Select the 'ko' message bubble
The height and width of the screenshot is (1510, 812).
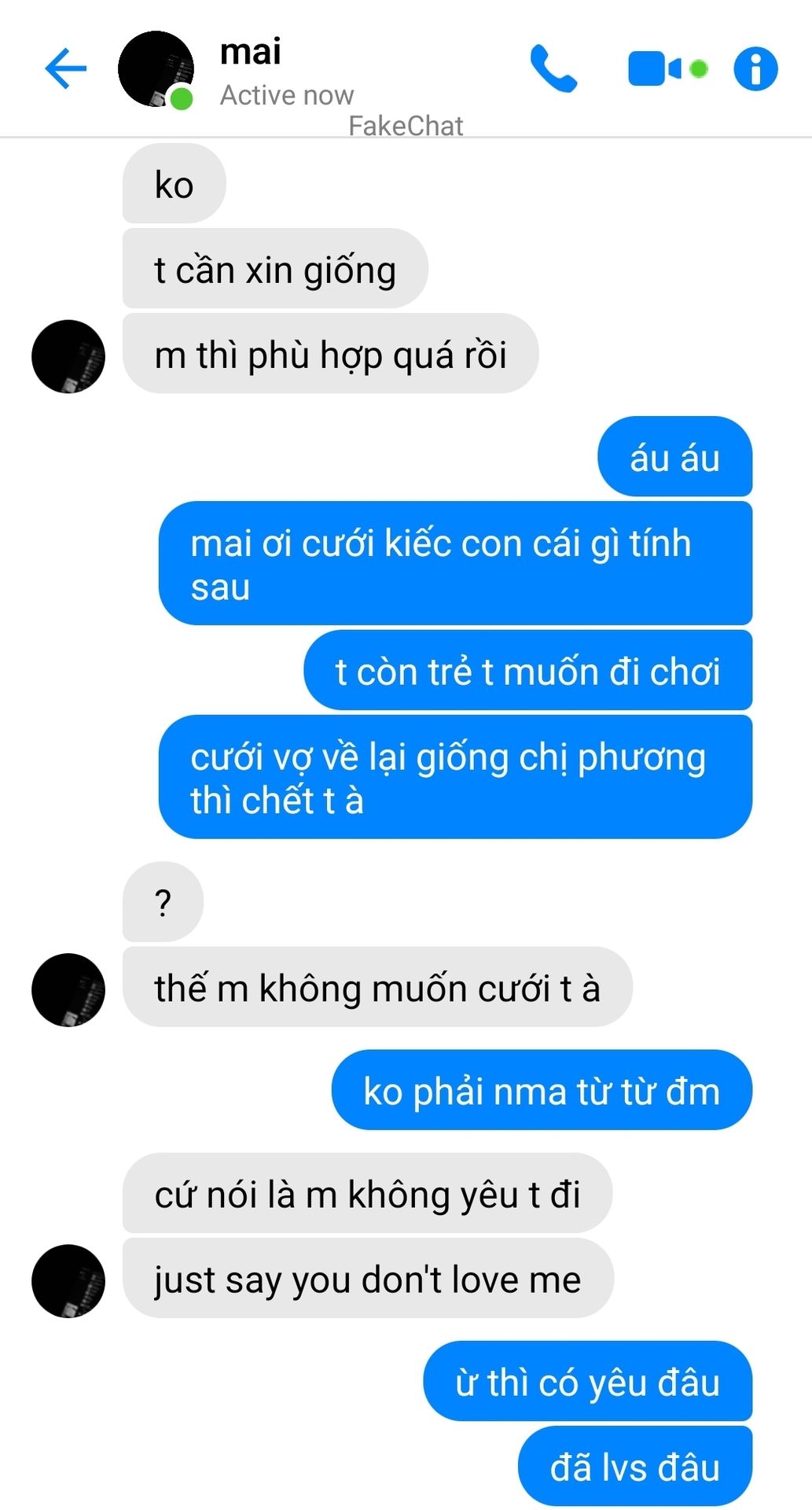pos(174,184)
